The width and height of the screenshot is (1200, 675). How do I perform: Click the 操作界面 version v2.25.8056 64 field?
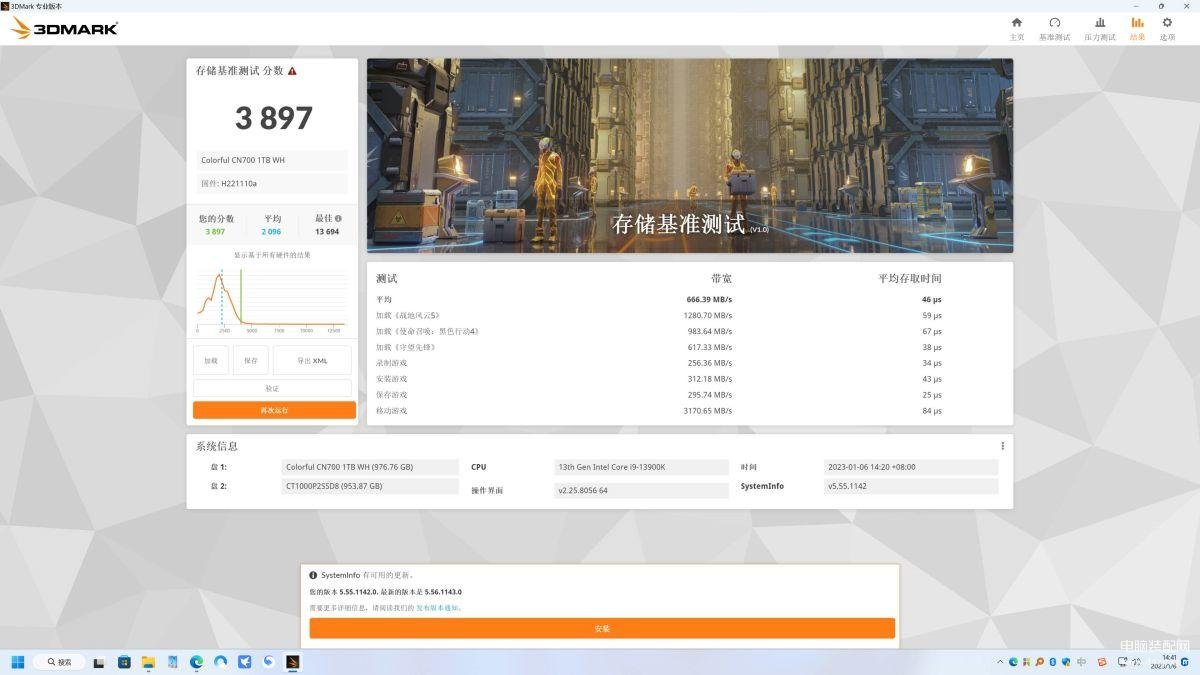tap(642, 490)
